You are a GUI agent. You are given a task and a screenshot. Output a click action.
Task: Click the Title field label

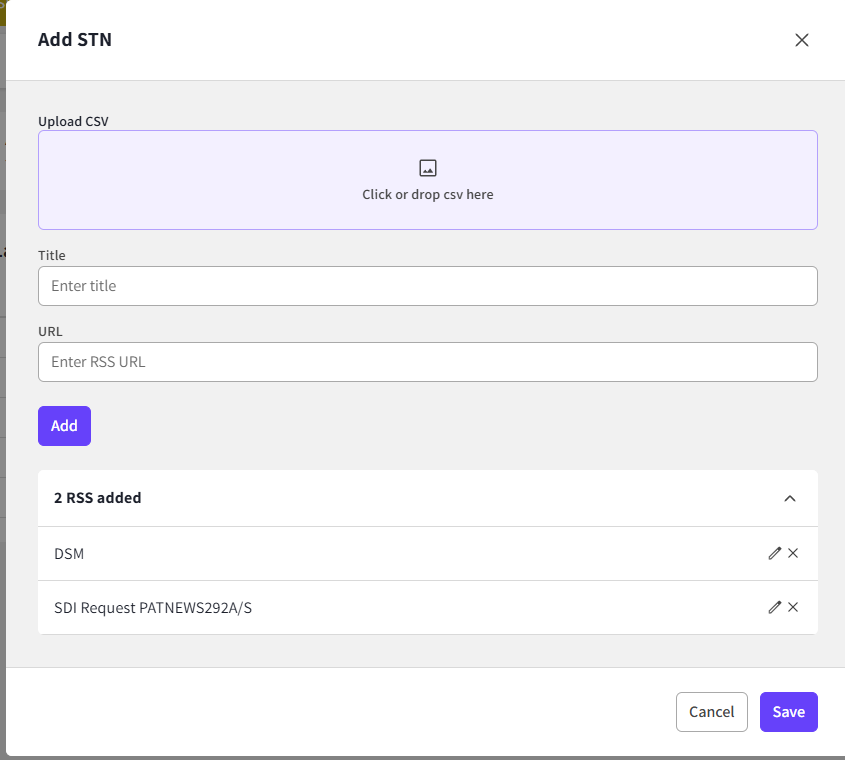click(x=52, y=256)
